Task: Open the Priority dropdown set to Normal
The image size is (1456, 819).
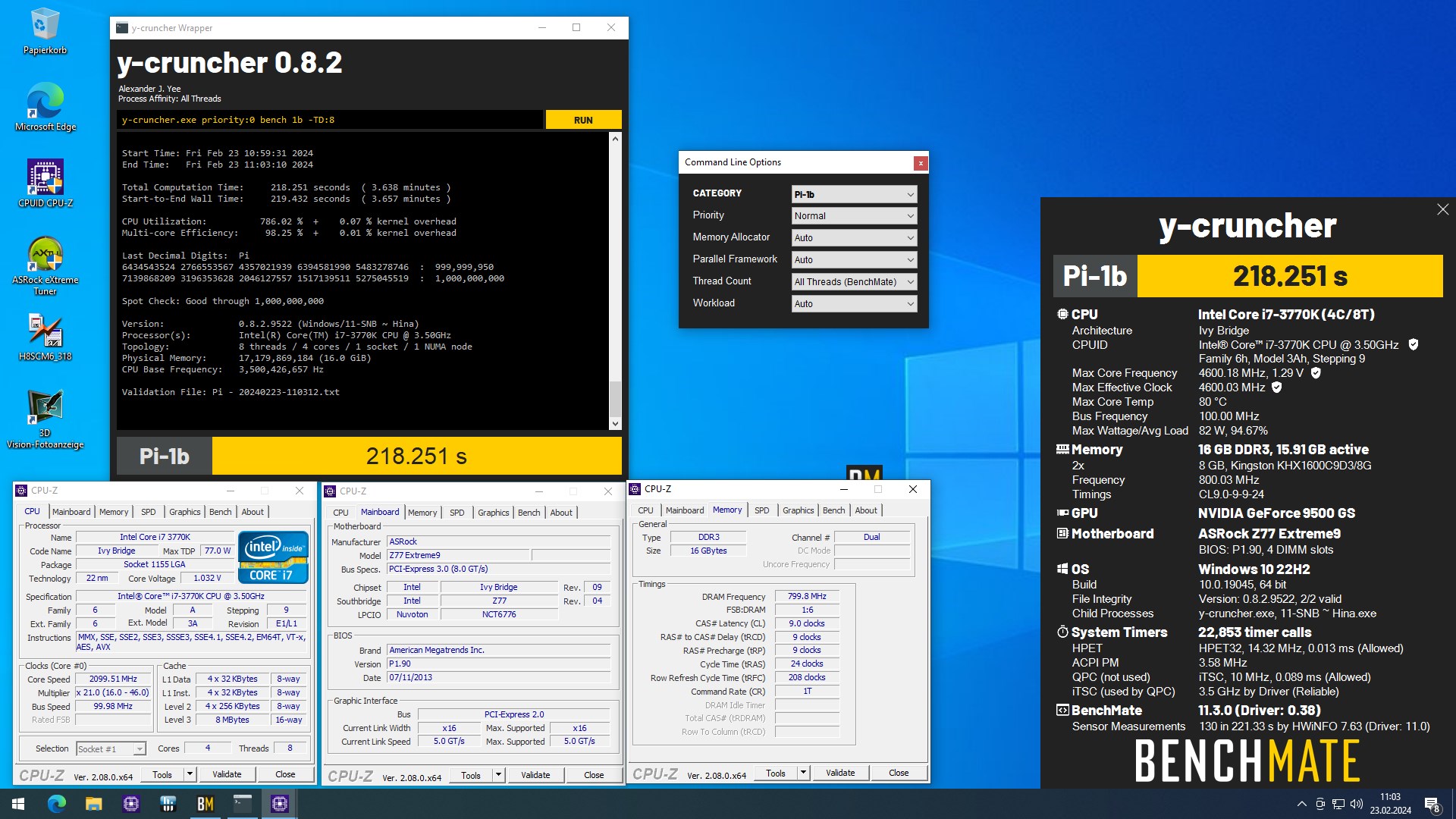Action: [x=854, y=216]
